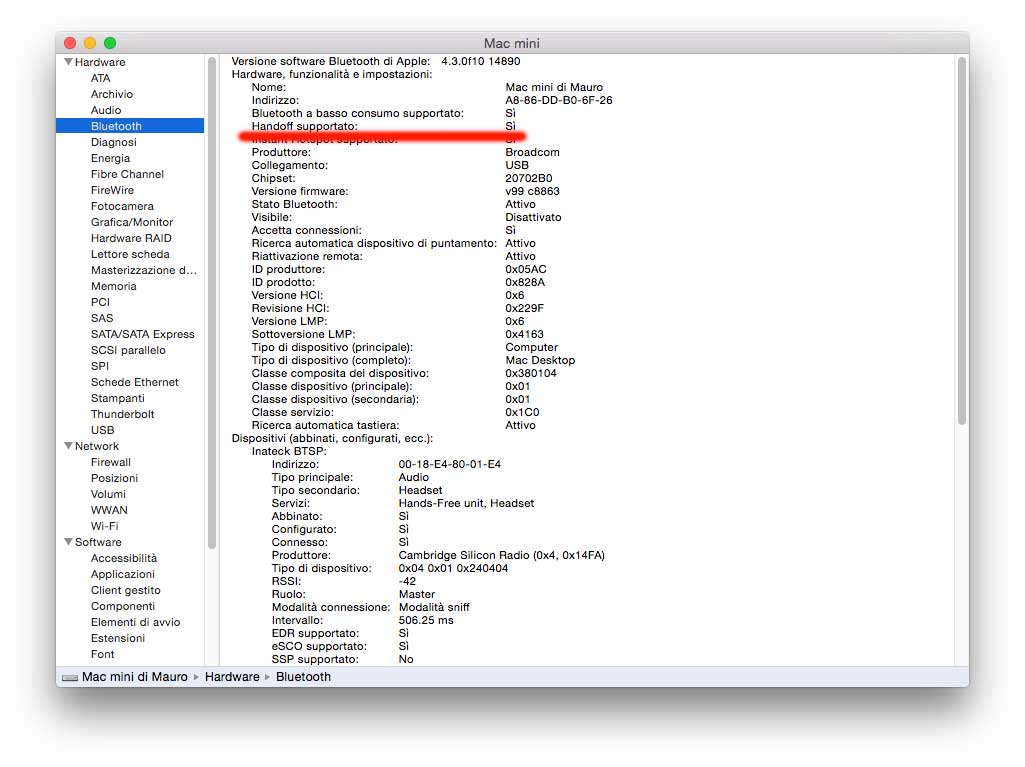Open the USB hardware entry
This screenshot has height=767, width=1025.
102,430
